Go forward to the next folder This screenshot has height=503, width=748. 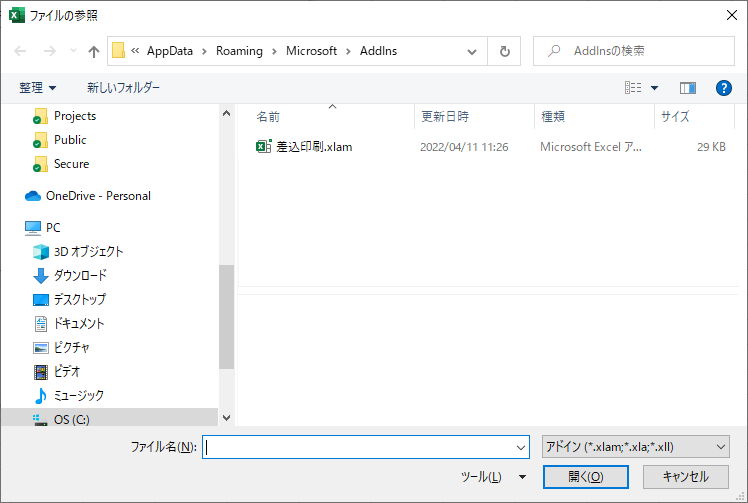(x=50, y=51)
